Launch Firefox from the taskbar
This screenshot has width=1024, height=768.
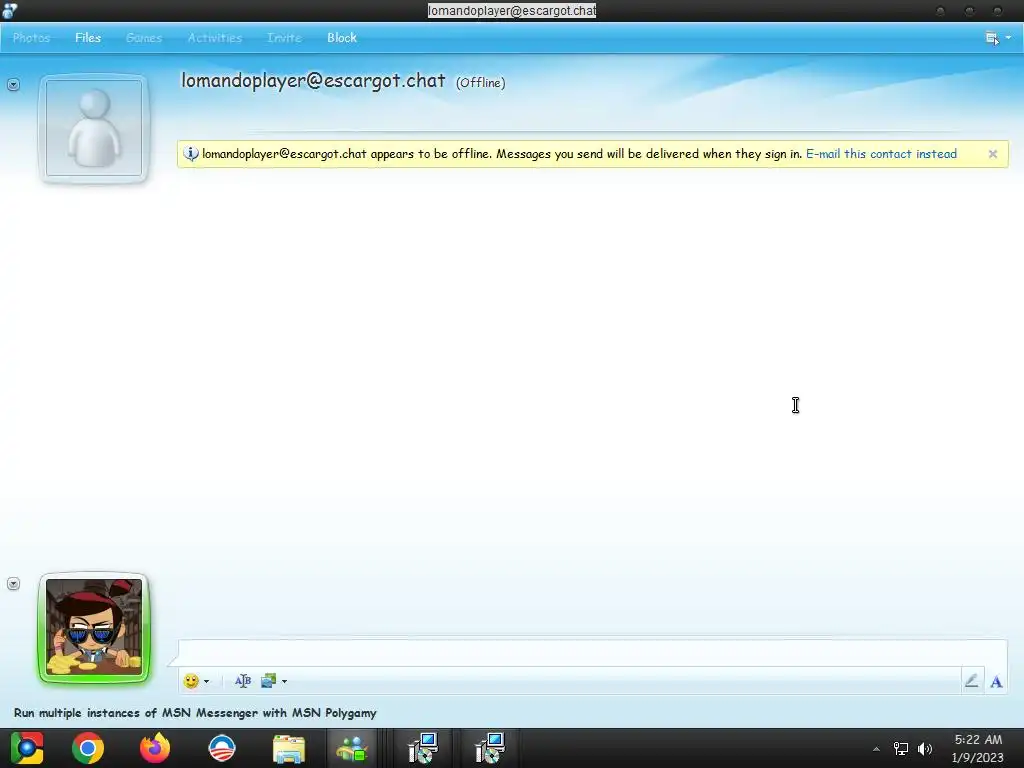155,748
